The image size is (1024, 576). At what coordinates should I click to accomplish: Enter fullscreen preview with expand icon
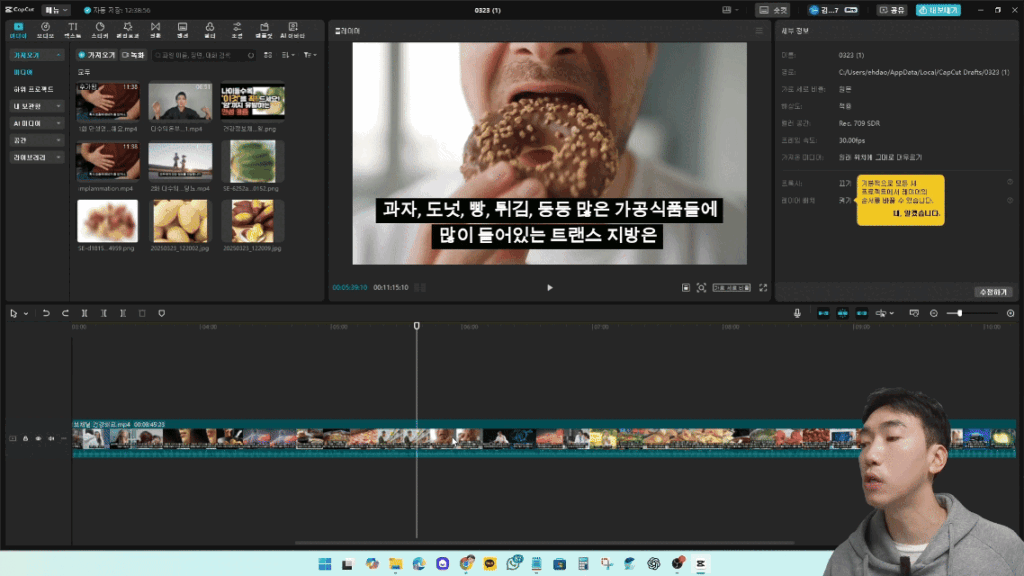(763, 288)
